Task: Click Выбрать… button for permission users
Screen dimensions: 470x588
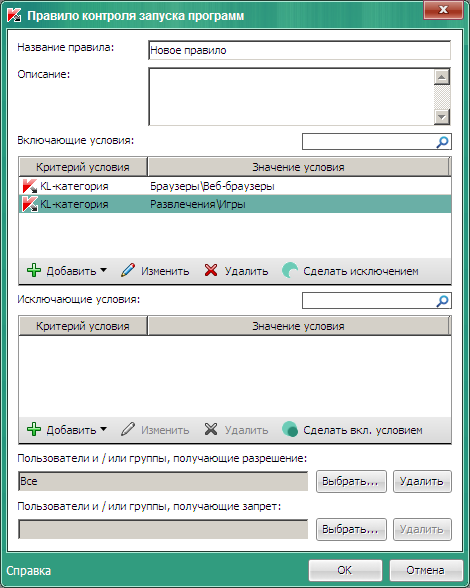Action: [351, 482]
